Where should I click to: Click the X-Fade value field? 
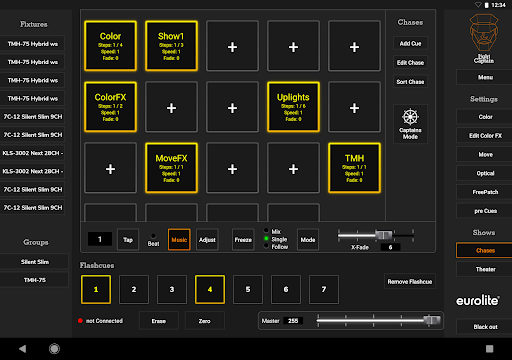click(x=390, y=247)
